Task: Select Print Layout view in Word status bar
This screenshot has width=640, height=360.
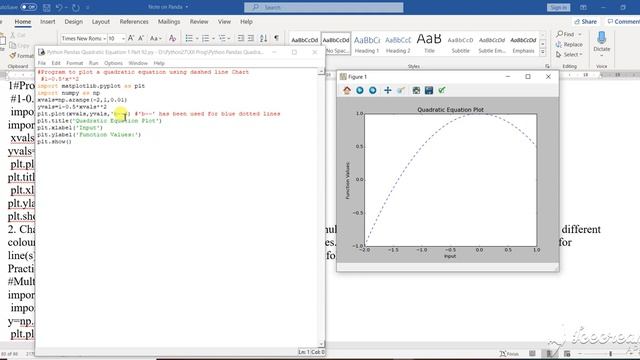Action: point(550,353)
